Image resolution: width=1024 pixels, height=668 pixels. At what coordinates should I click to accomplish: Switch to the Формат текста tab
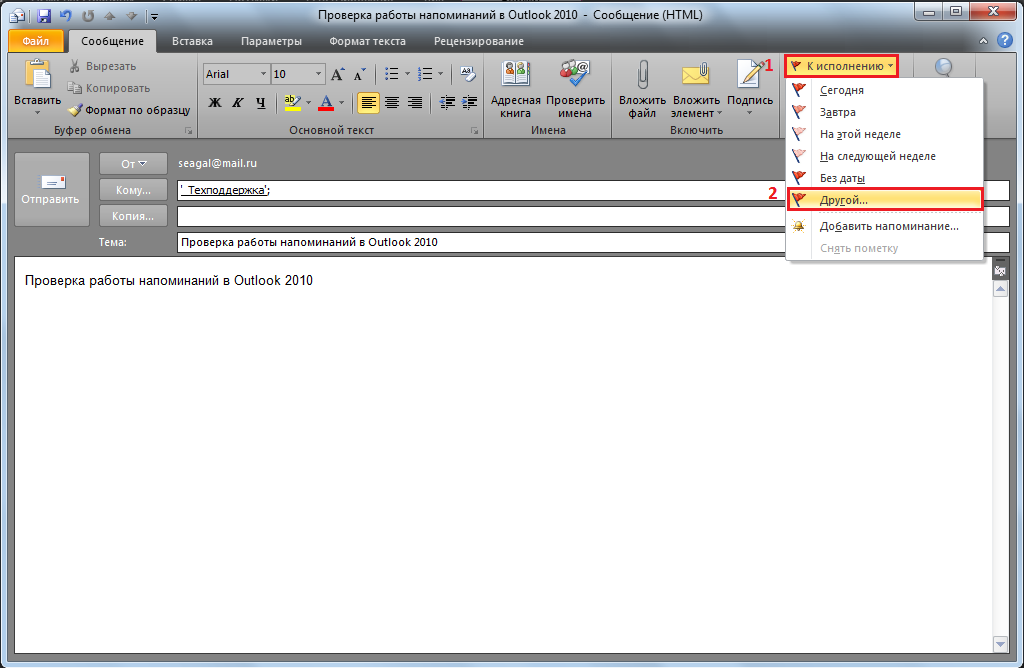[x=367, y=41]
